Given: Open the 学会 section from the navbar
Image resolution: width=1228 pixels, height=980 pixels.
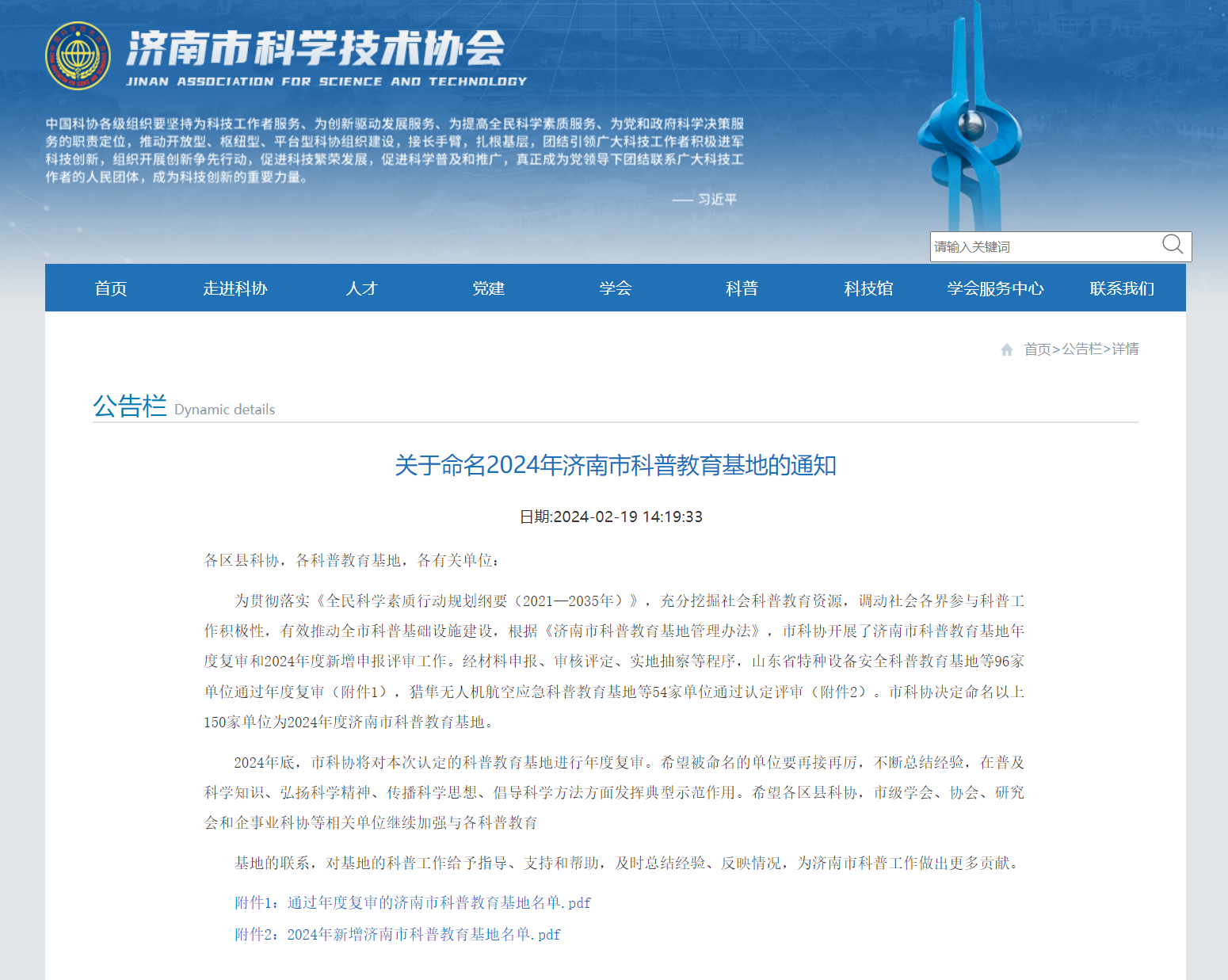Looking at the screenshot, I should click(615, 288).
